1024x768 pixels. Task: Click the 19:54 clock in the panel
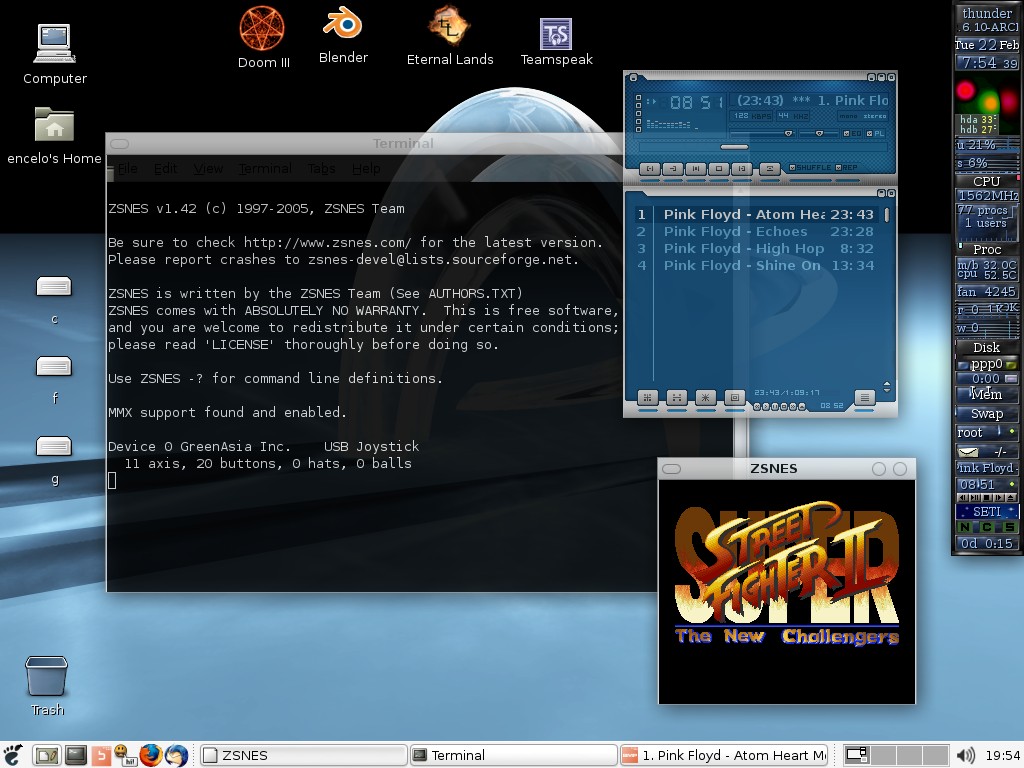point(1002,756)
